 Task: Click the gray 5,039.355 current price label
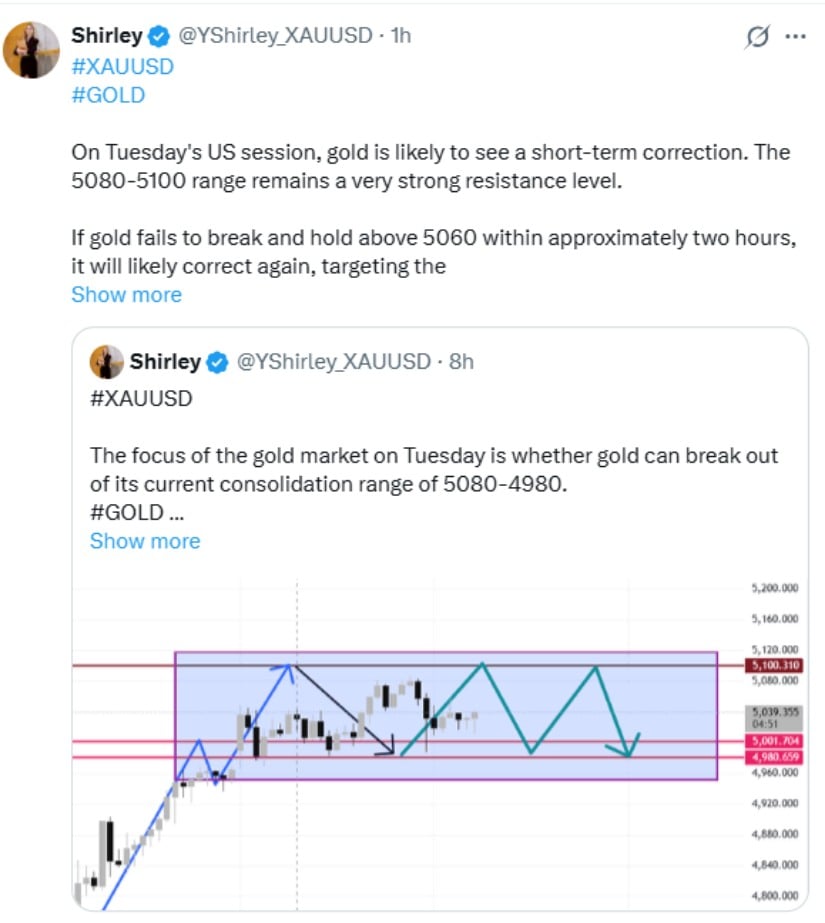[777, 713]
